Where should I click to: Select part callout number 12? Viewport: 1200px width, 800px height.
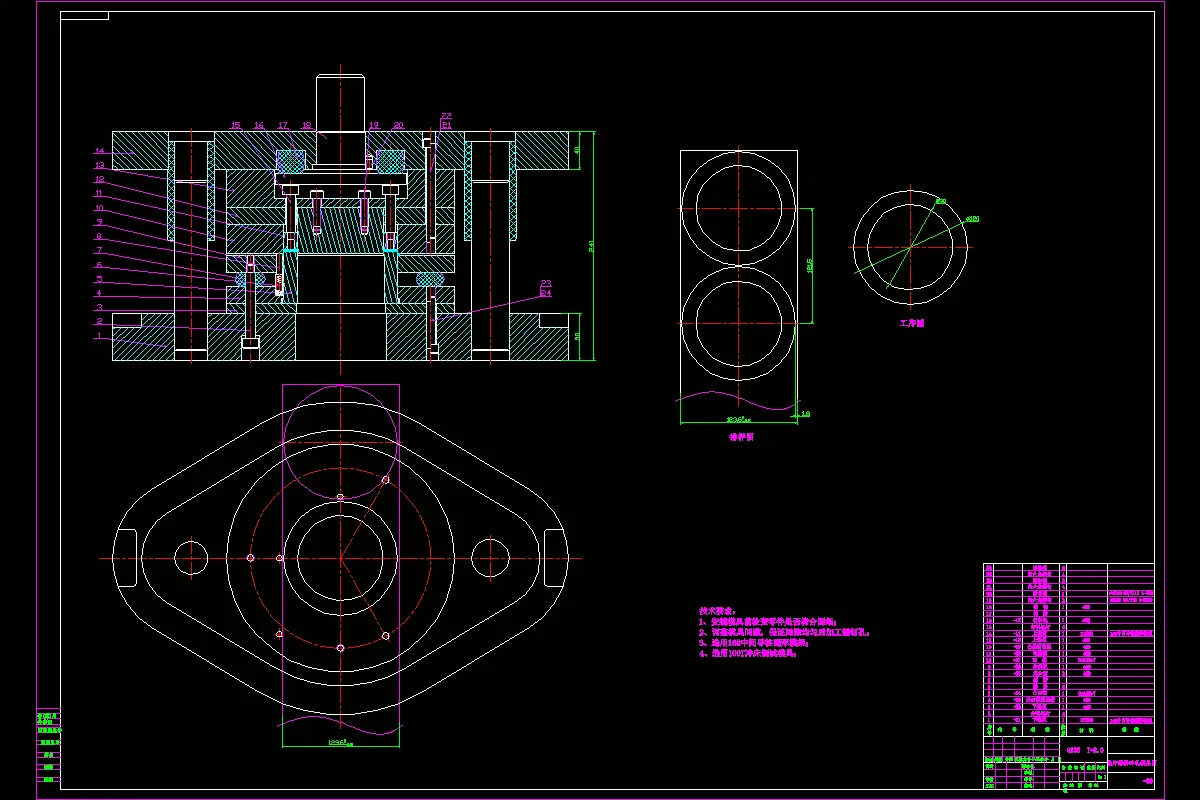click(100, 179)
